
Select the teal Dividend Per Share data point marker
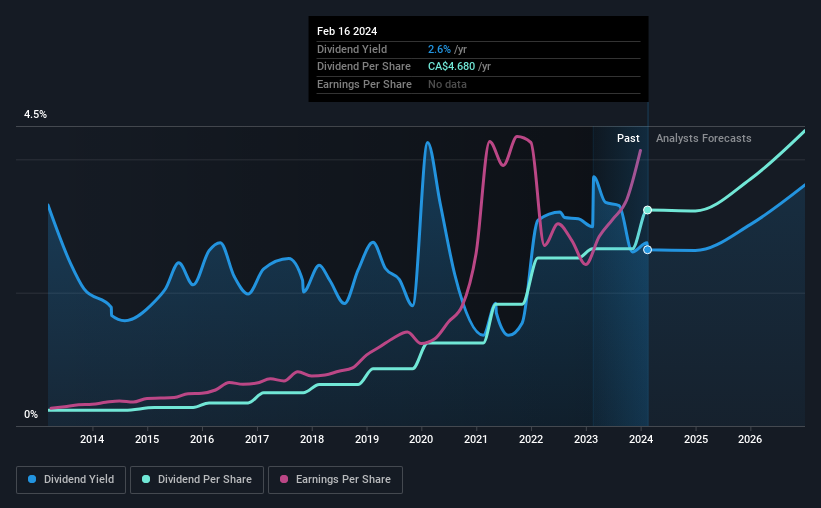(648, 210)
